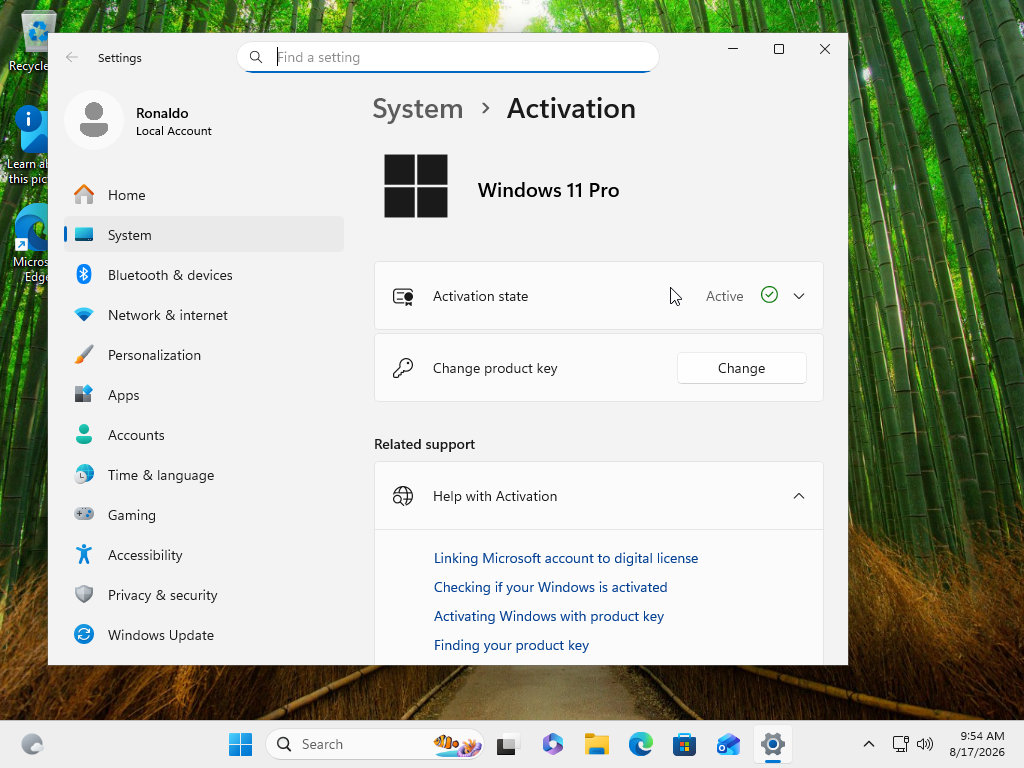1024x768 pixels.
Task: Open Finding your product key link
Action: 511,645
